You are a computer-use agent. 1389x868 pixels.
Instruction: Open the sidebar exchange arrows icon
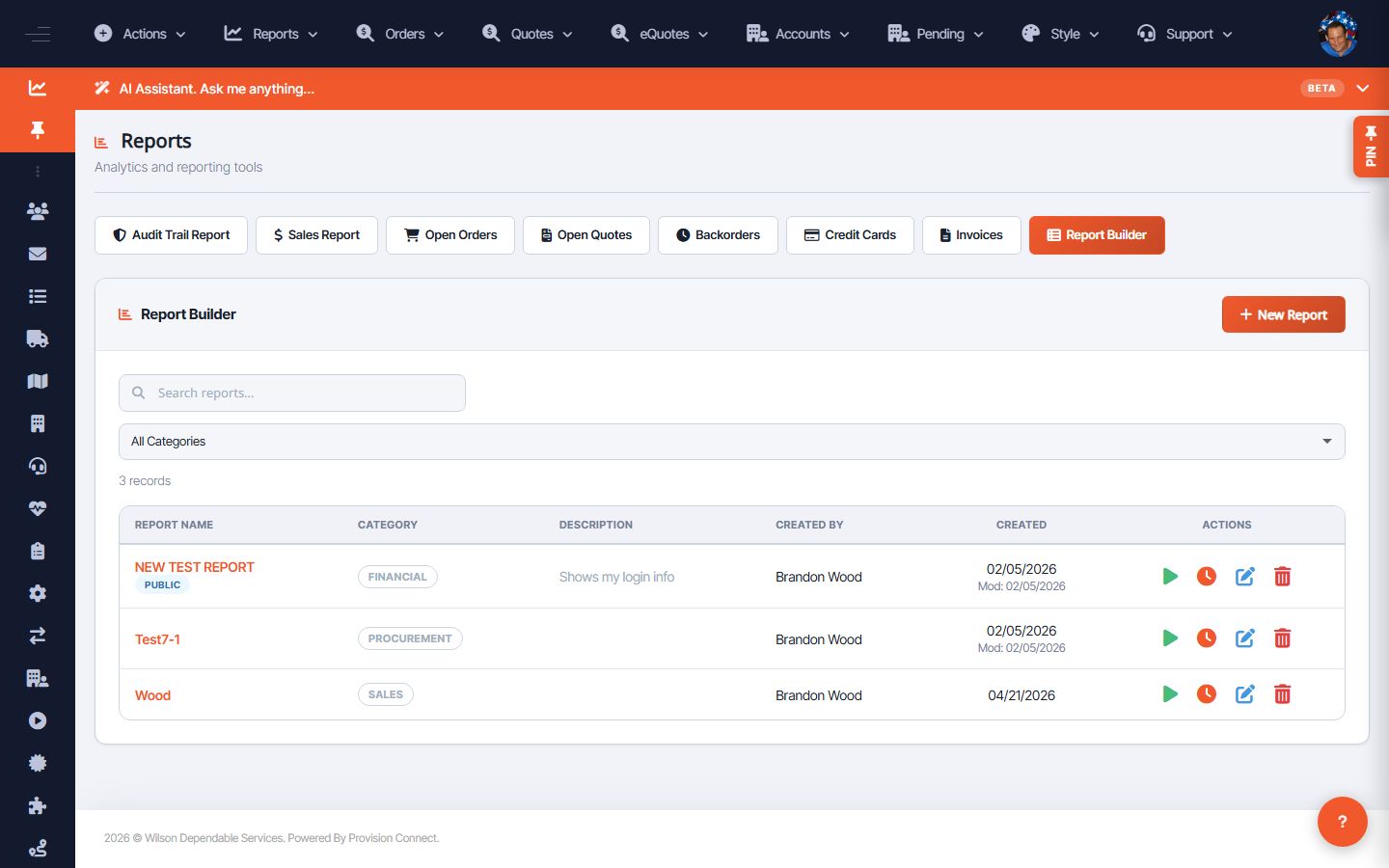click(38, 636)
